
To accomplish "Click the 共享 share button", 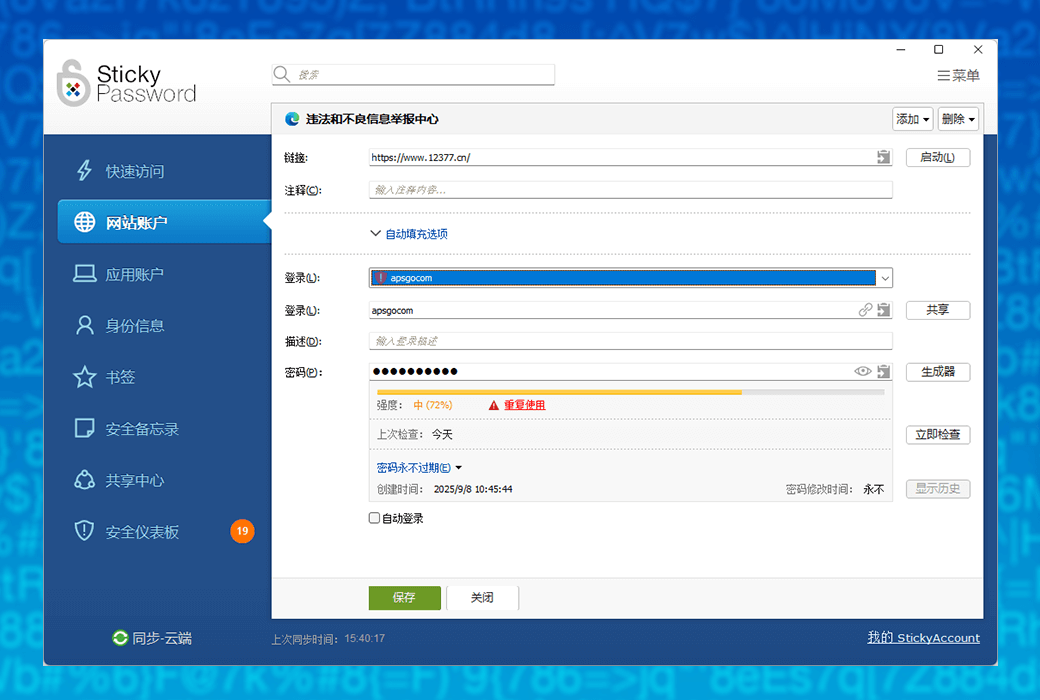I will tap(938, 310).
